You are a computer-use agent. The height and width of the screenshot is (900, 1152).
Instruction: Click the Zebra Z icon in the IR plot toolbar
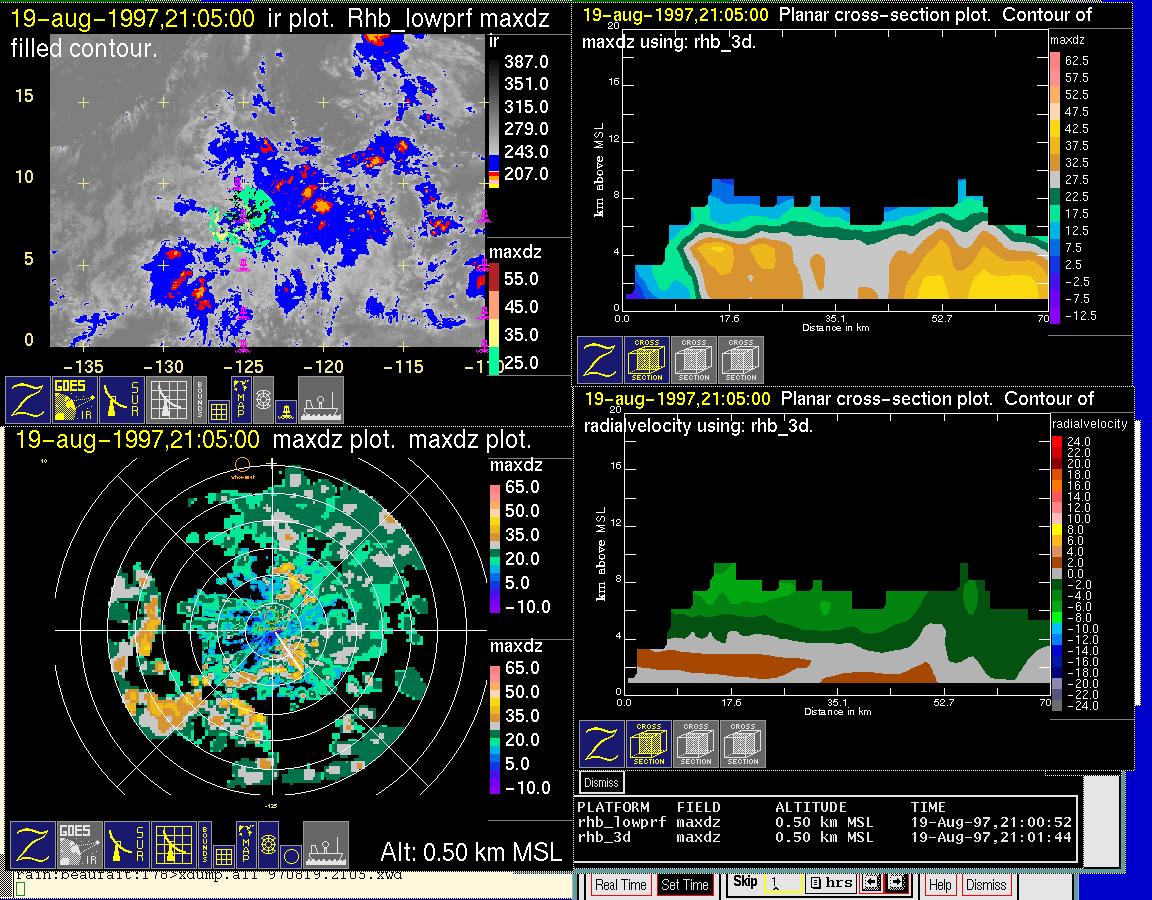tap(30, 400)
